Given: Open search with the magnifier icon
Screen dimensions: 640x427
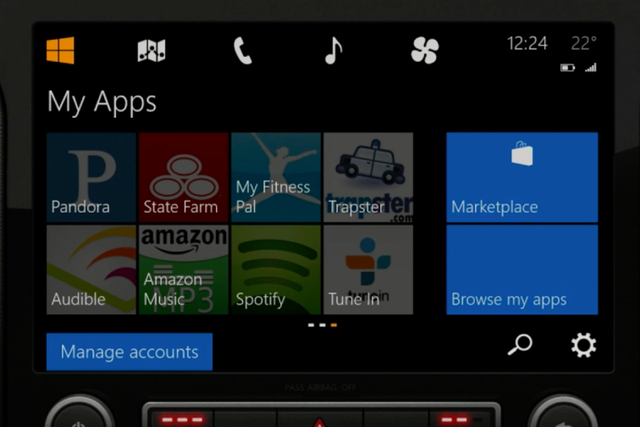Looking at the screenshot, I should (x=520, y=345).
